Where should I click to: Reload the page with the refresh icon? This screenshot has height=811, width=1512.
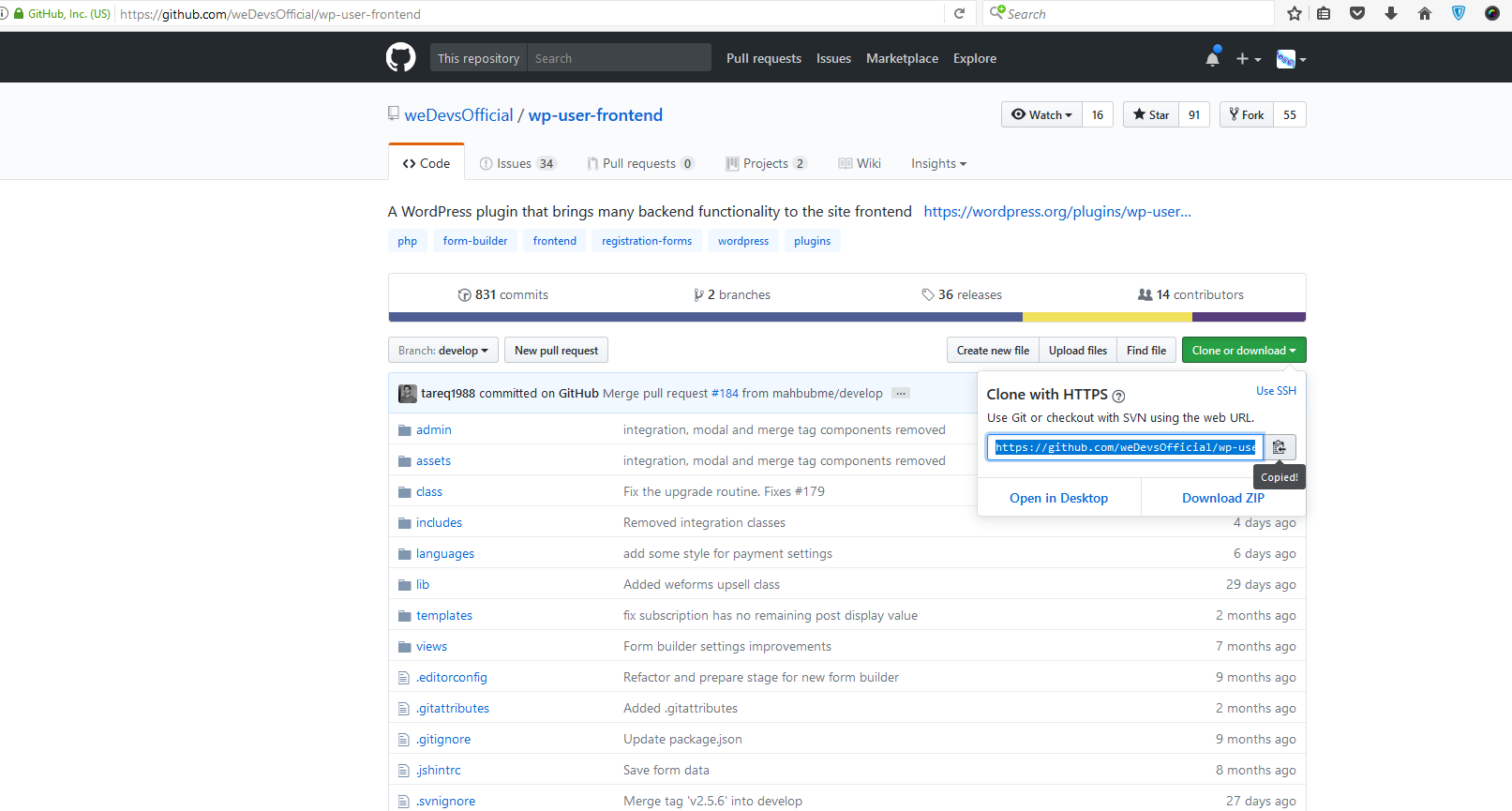[x=959, y=13]
